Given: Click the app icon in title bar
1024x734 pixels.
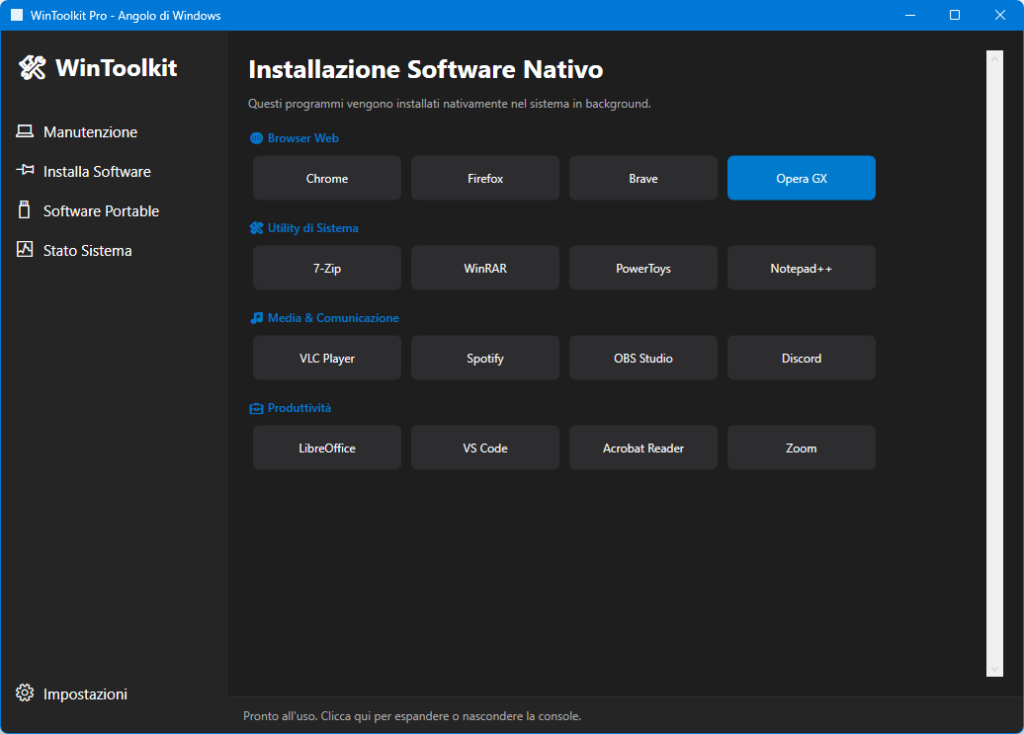Looking at the screenshot, I should click(x=17, y=15).
